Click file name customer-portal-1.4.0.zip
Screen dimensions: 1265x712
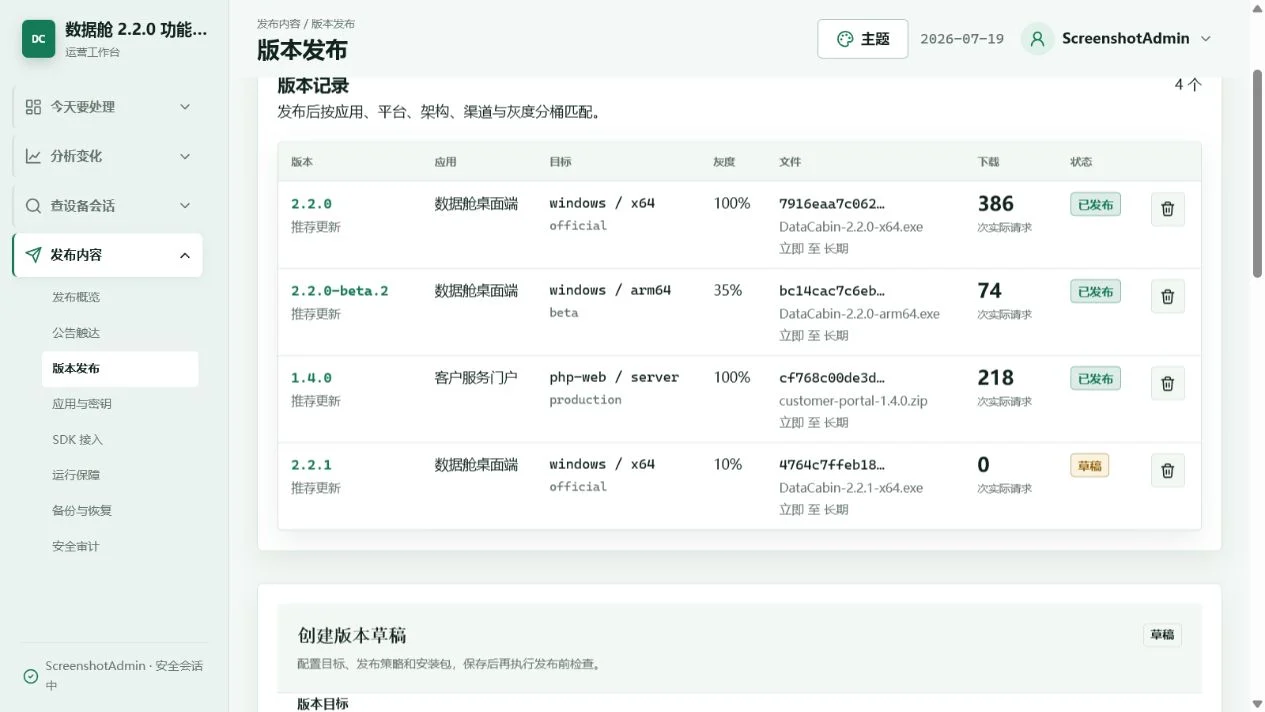853,401
